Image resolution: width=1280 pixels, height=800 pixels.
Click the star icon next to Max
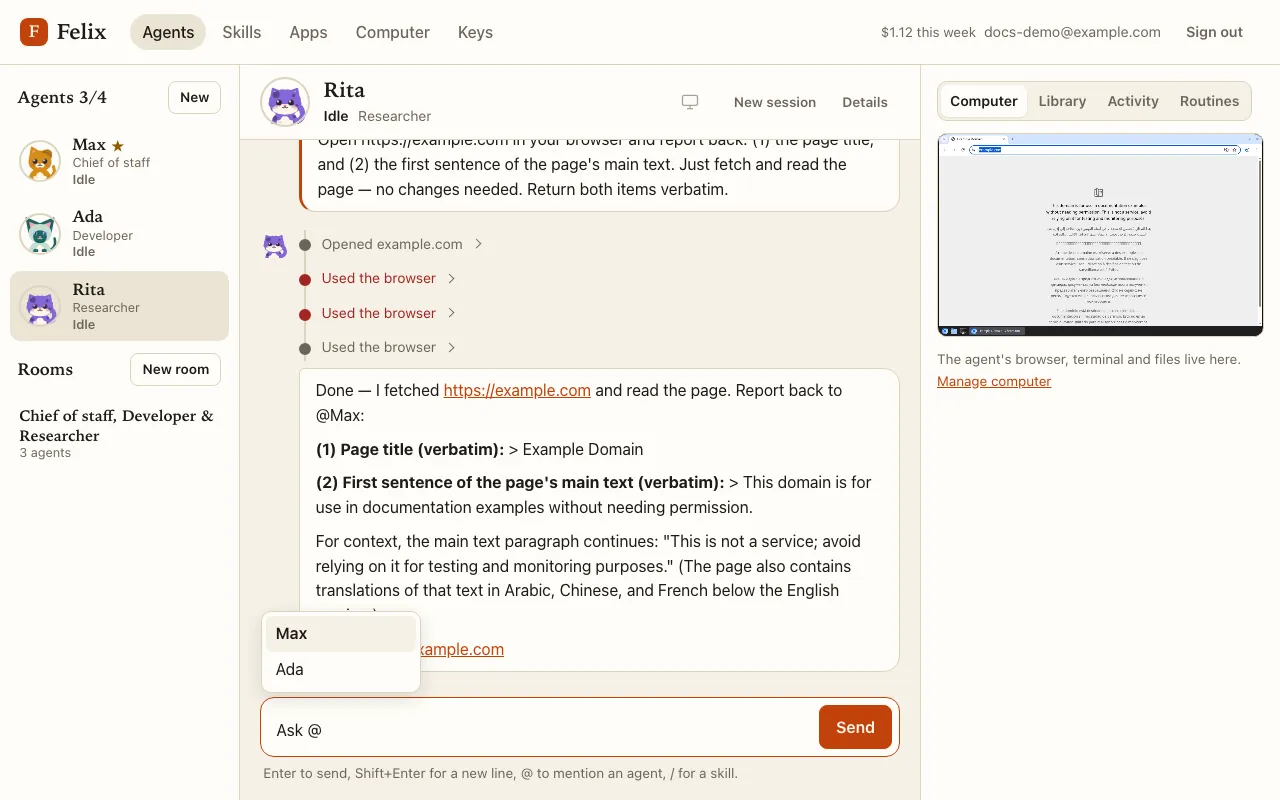(117, 146)
